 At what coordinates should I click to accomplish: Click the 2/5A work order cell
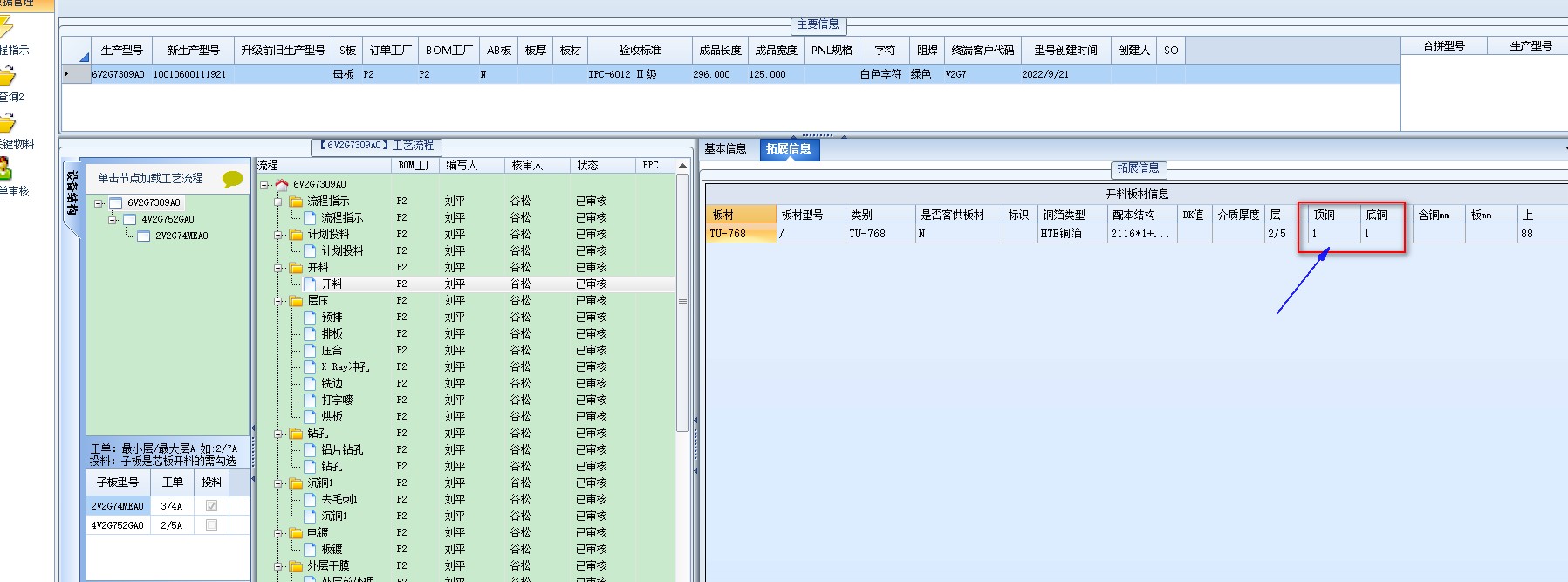172,525
